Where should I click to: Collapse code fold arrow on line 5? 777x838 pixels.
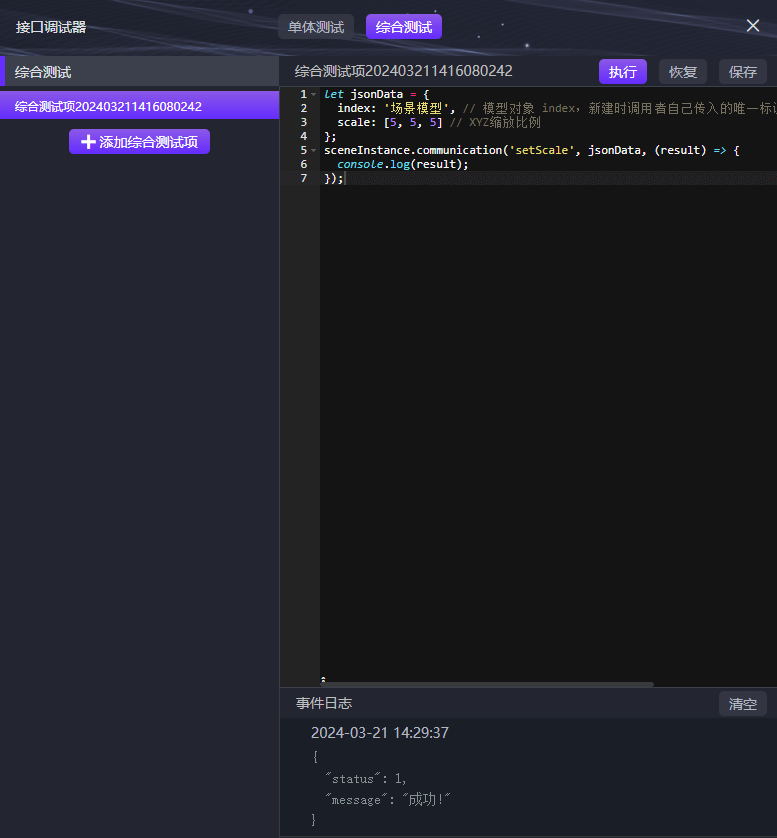pos(314,151)
